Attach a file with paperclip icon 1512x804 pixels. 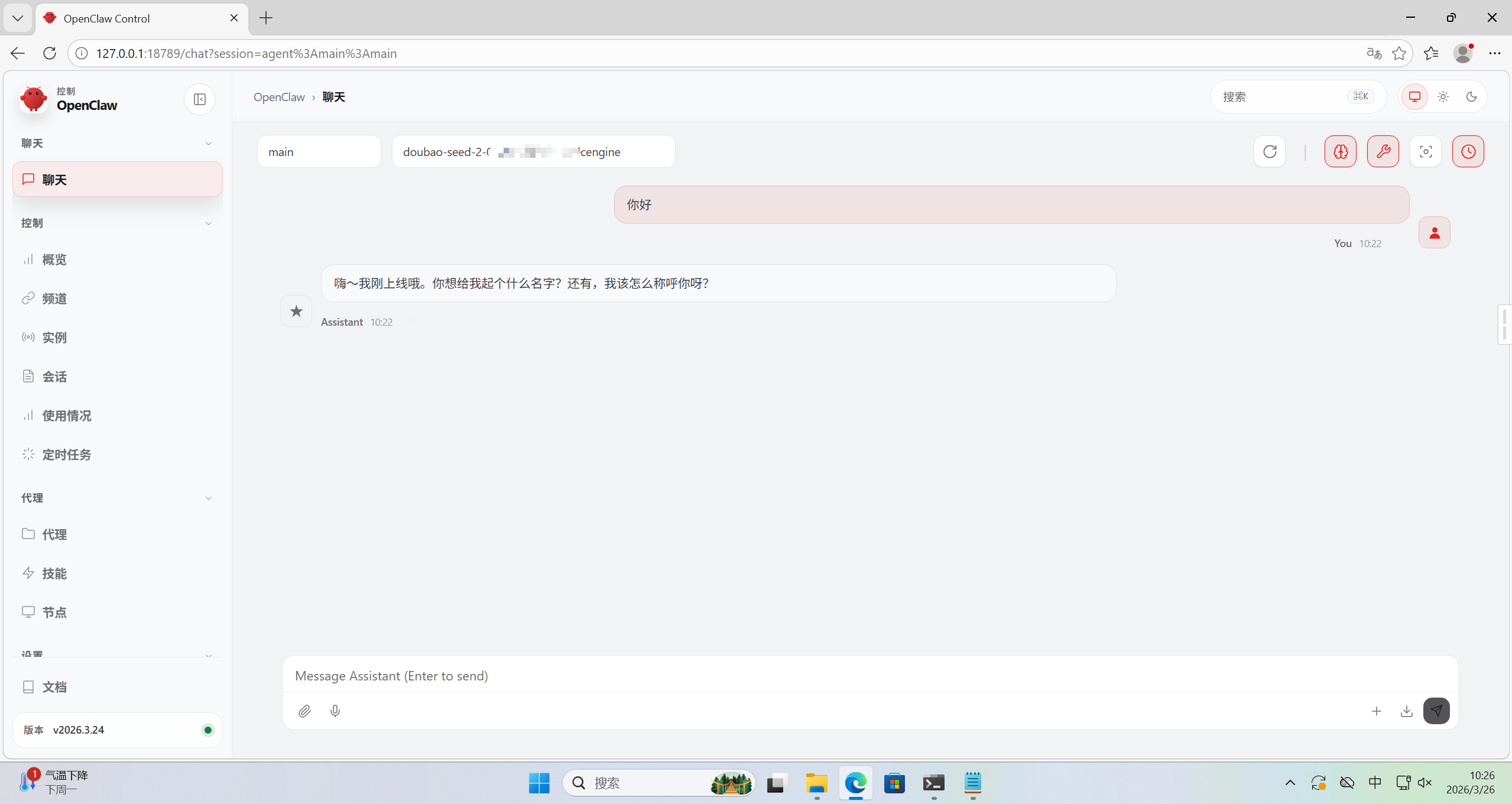point(304,711)
